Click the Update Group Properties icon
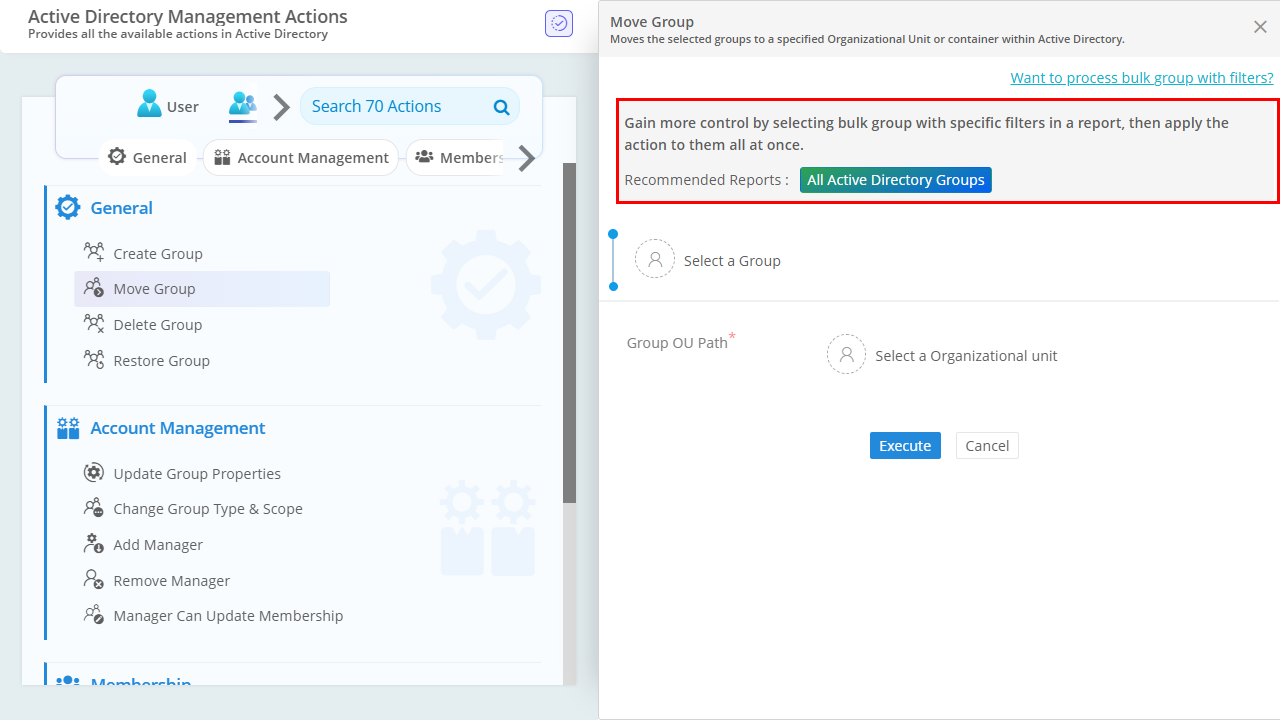 [94, 473]
